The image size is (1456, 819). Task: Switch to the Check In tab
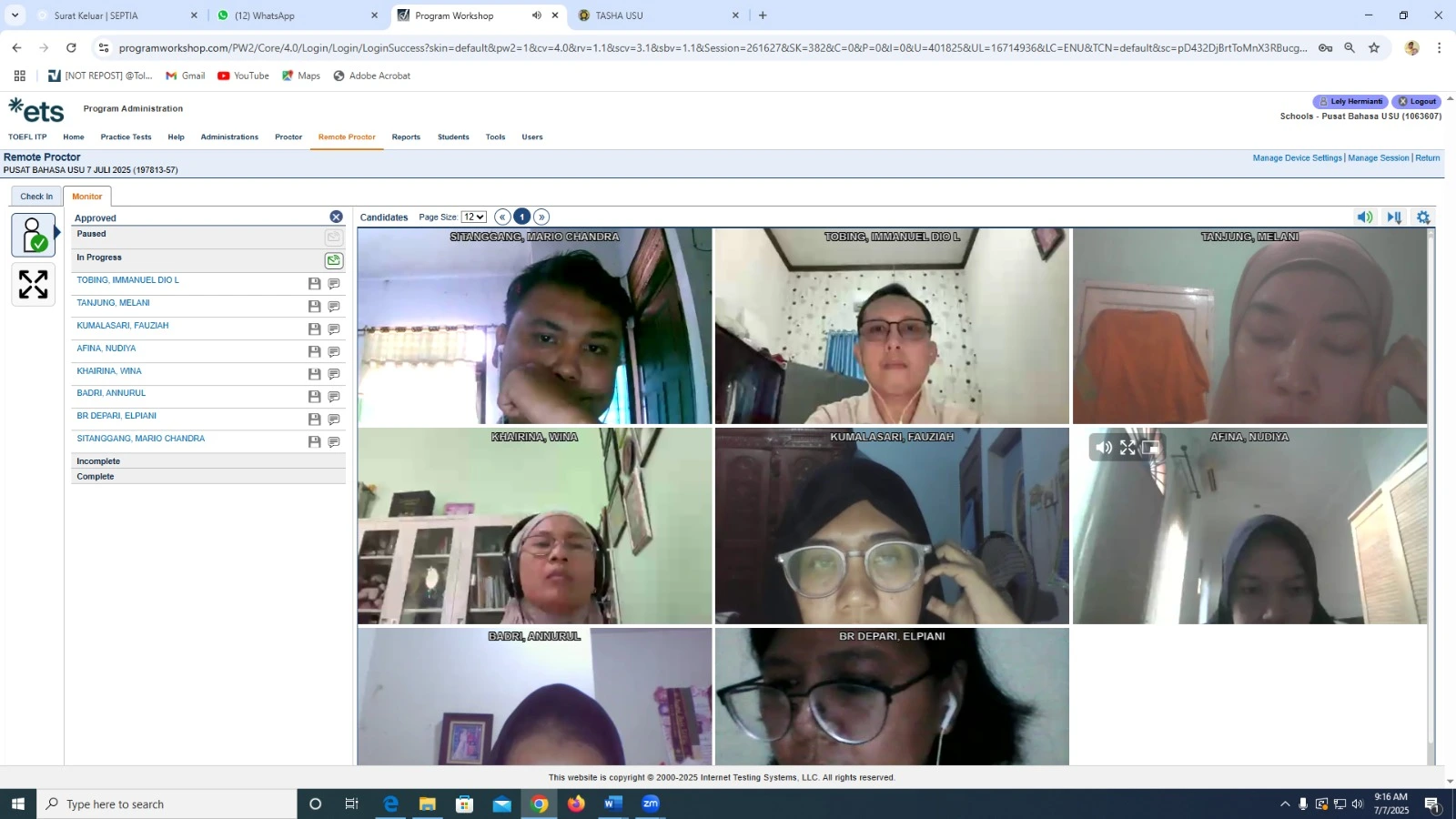(36, 197)
